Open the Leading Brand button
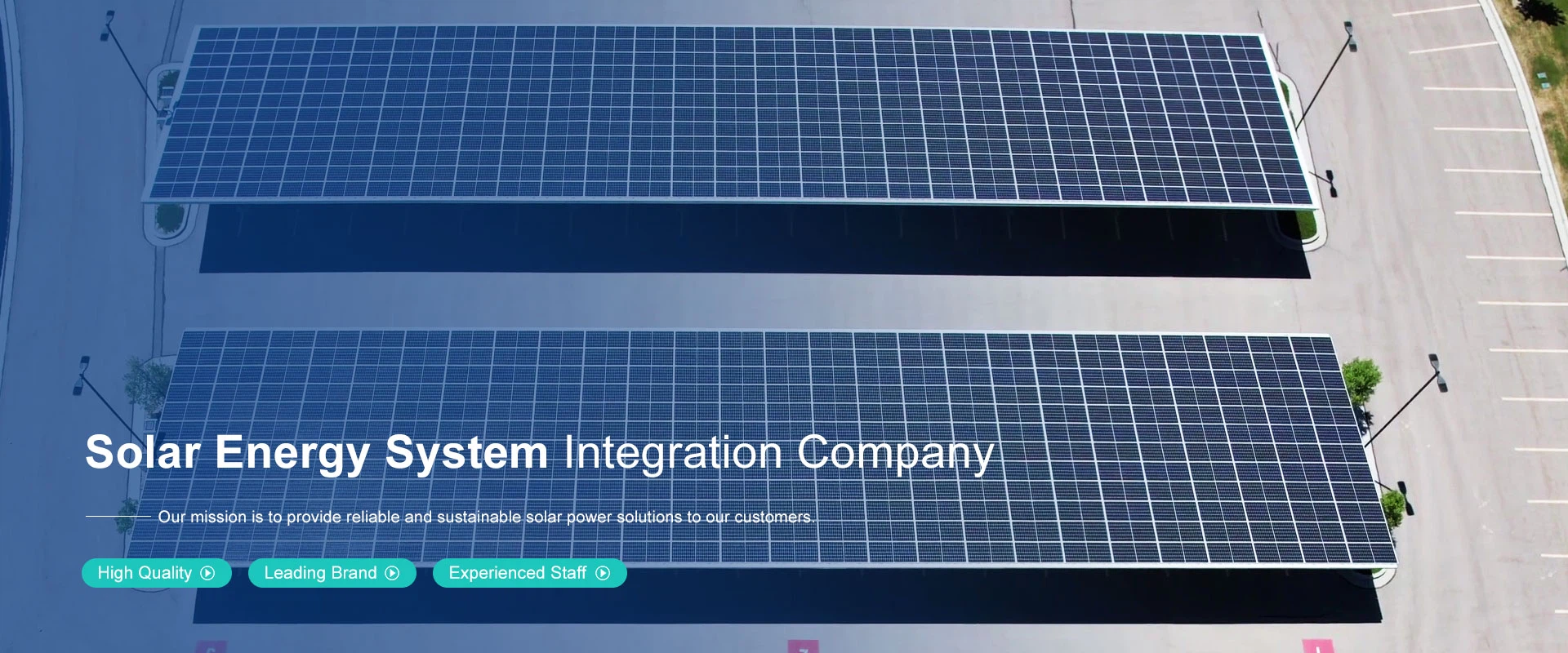 [x=320, y=573]
